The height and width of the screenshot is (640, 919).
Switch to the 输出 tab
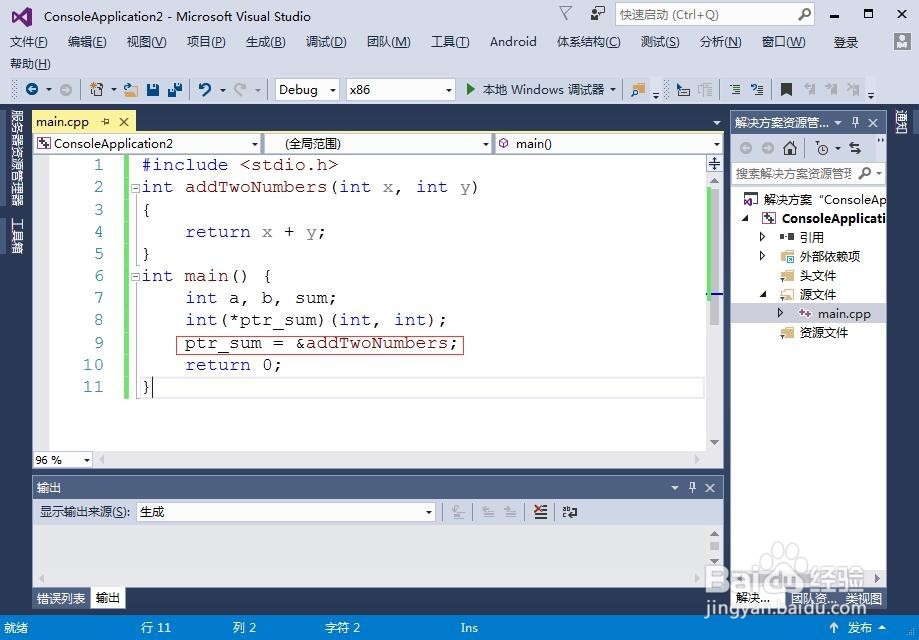point(108,598)
